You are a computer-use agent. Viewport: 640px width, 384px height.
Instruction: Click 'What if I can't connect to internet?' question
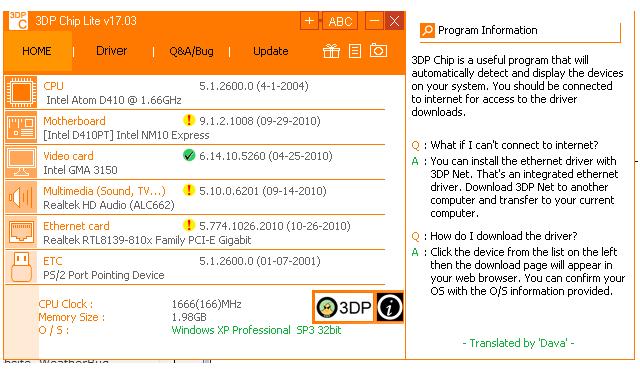pyautogui.click(x=514, y=145)
